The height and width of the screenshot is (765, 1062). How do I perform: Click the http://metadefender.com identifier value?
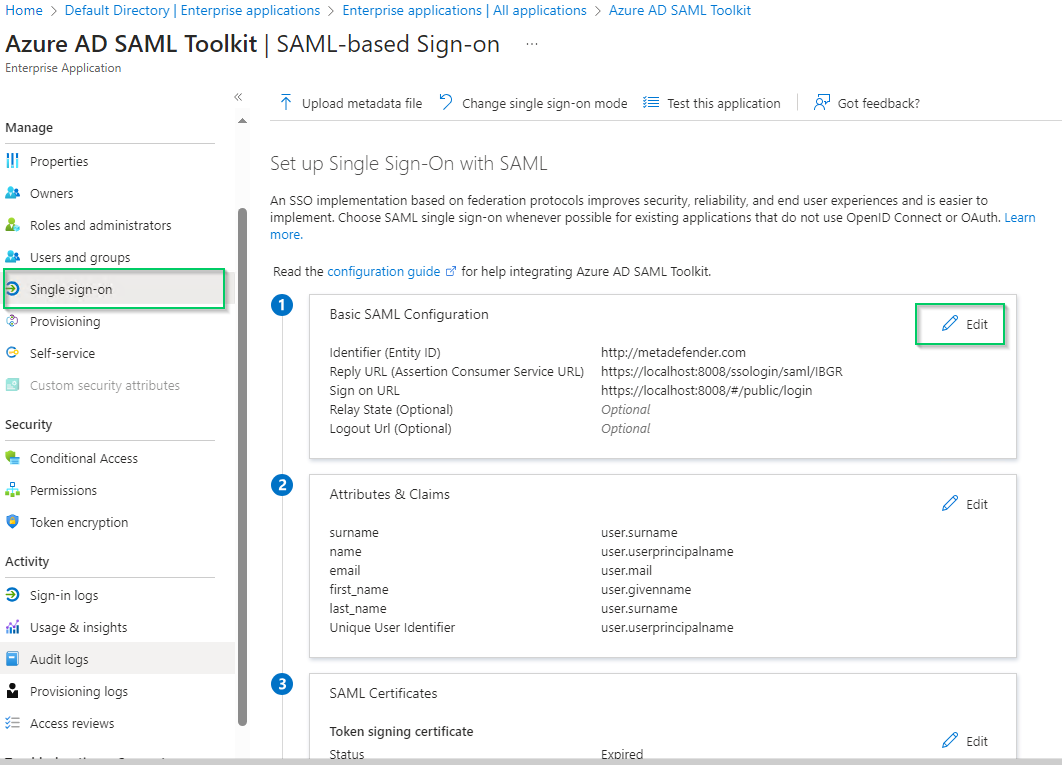(673, 352)
